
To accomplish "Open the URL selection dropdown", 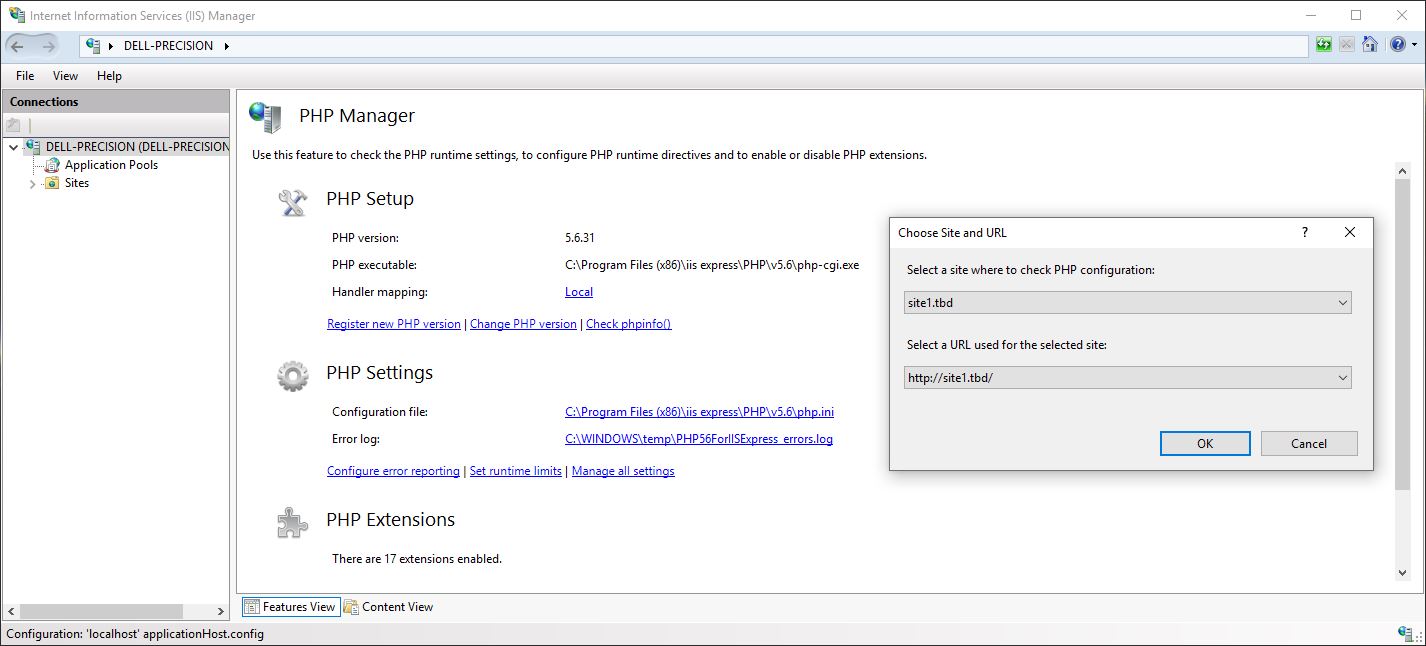I will [1342, 378].
